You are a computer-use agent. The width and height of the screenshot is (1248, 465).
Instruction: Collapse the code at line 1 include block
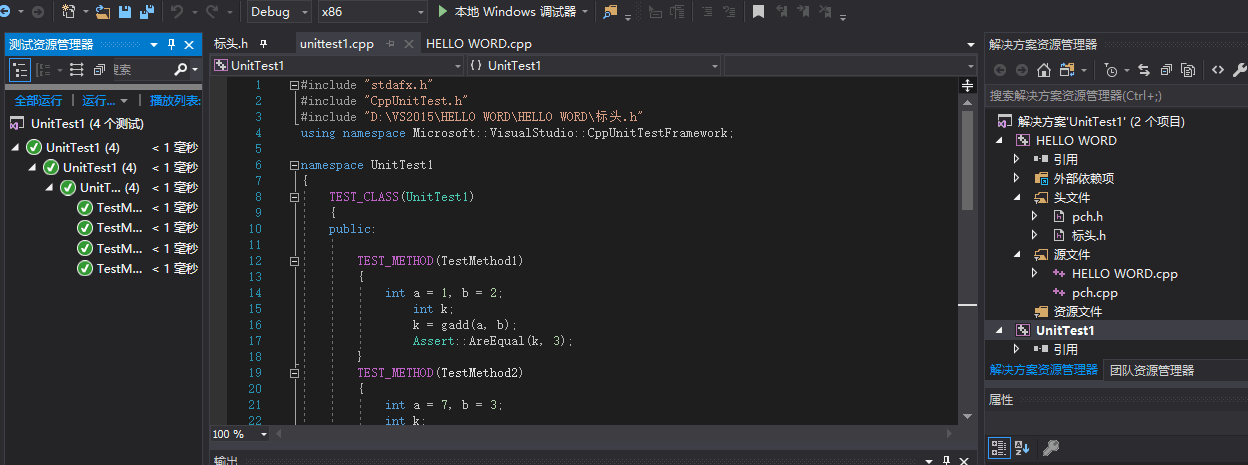pos(293,85)
